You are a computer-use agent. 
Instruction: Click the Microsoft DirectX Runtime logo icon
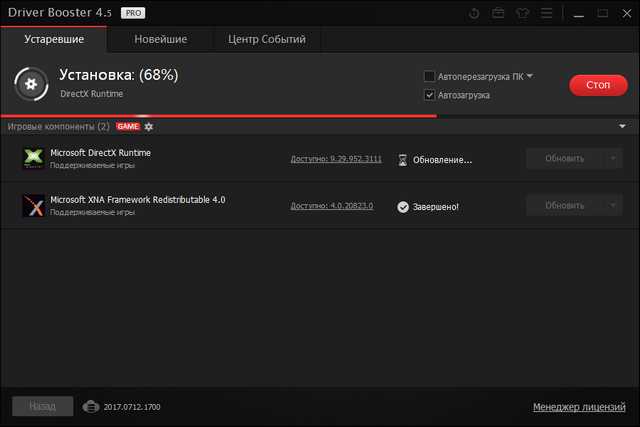point(33,158)
